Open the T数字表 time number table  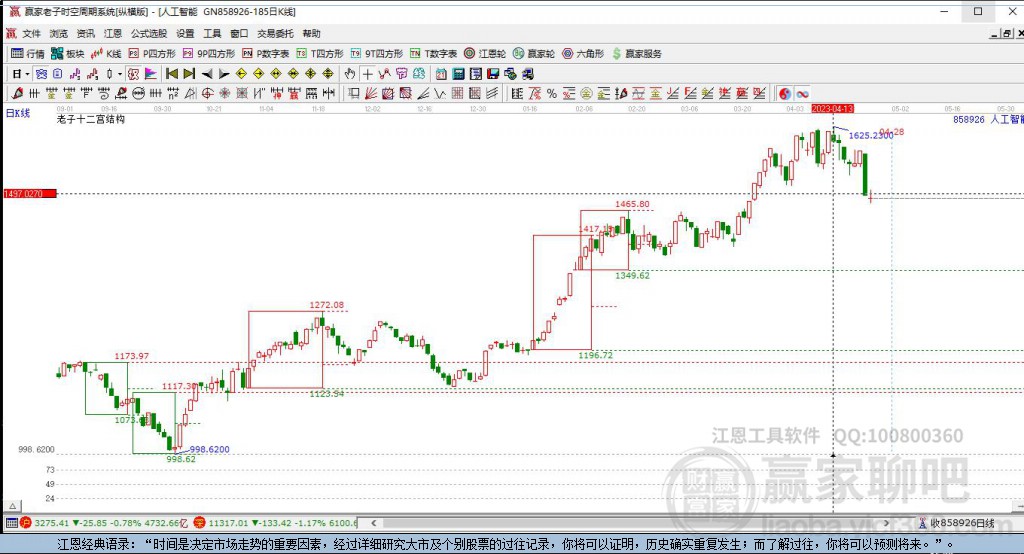point(434,54)
